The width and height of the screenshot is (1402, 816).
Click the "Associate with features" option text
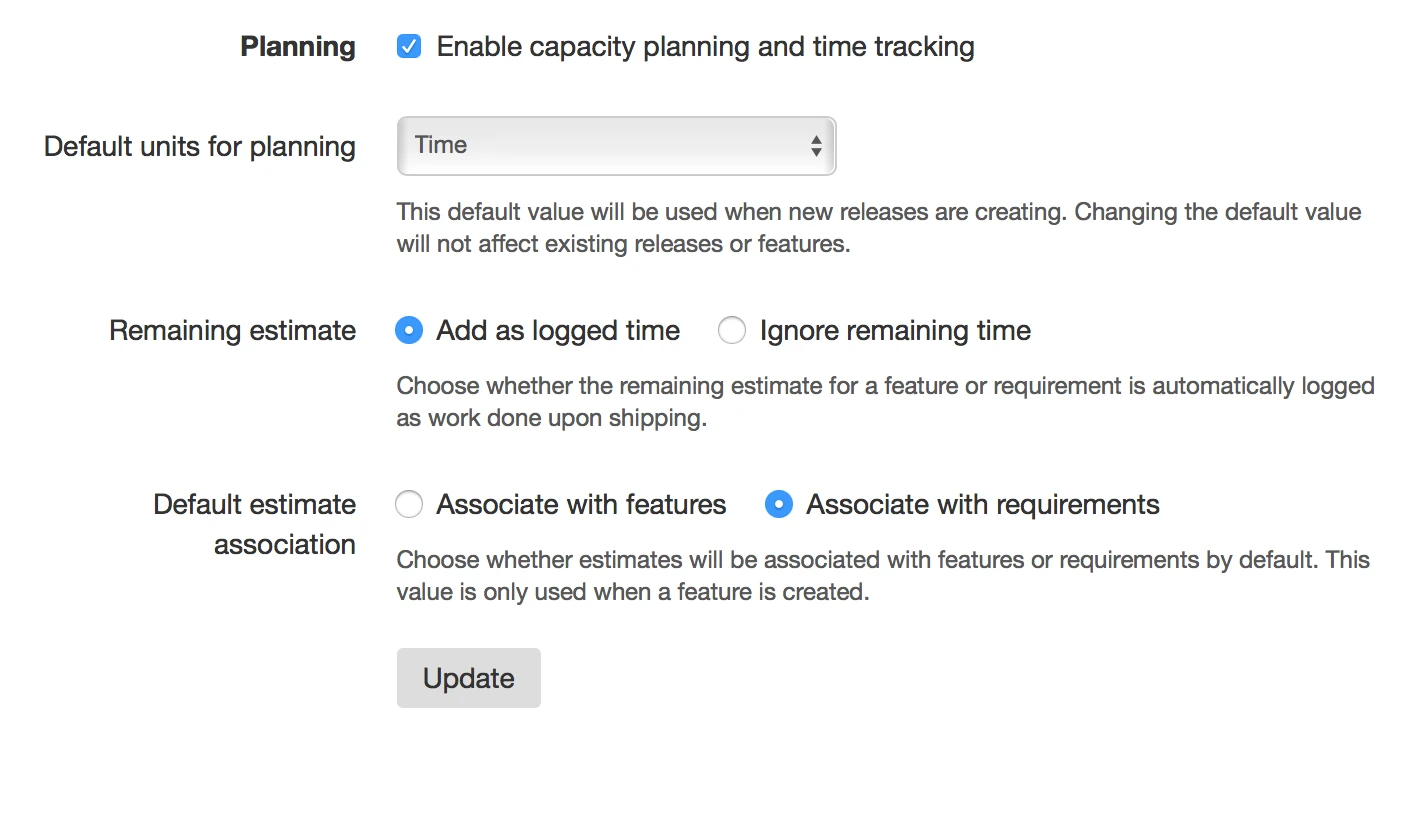(581, 505)
